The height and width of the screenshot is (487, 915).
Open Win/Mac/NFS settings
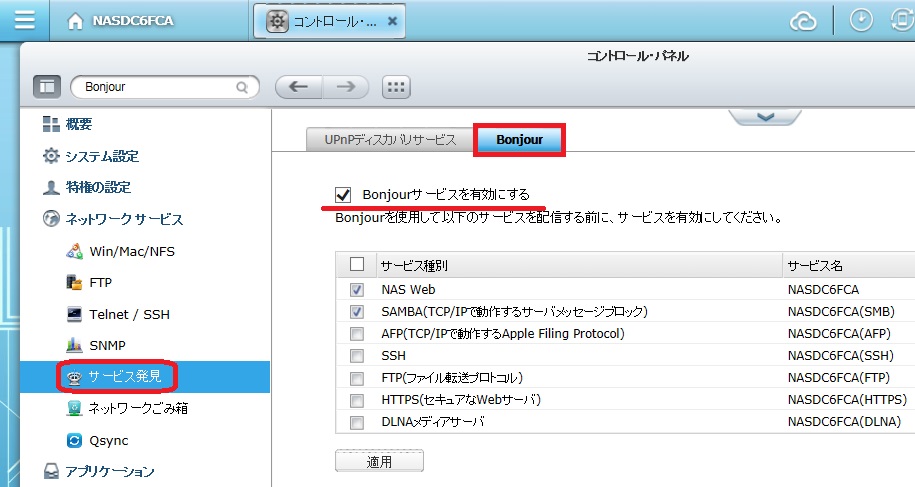[120, 251]
